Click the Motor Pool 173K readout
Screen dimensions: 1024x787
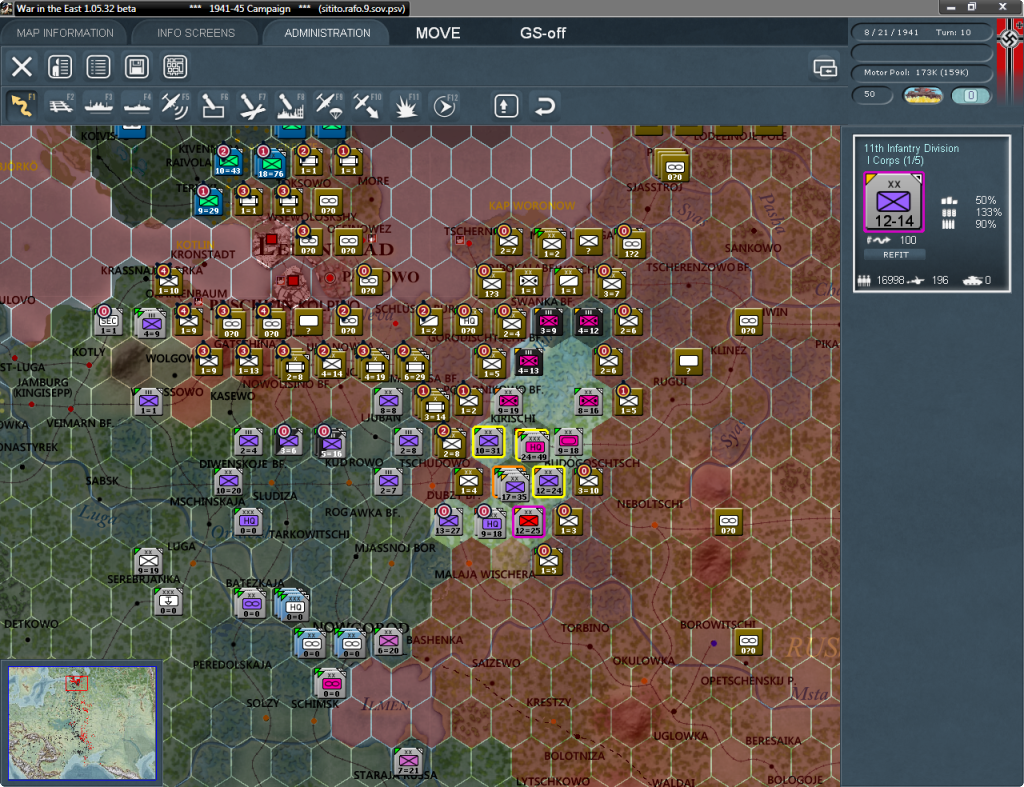[x=921, y=72]
